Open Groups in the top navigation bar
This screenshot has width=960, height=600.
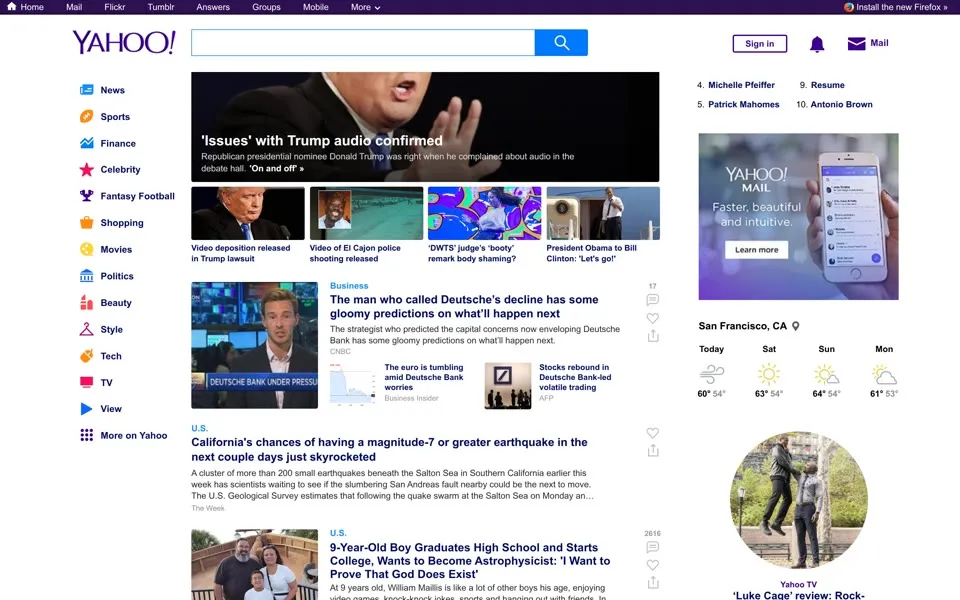tap(266, 7)
